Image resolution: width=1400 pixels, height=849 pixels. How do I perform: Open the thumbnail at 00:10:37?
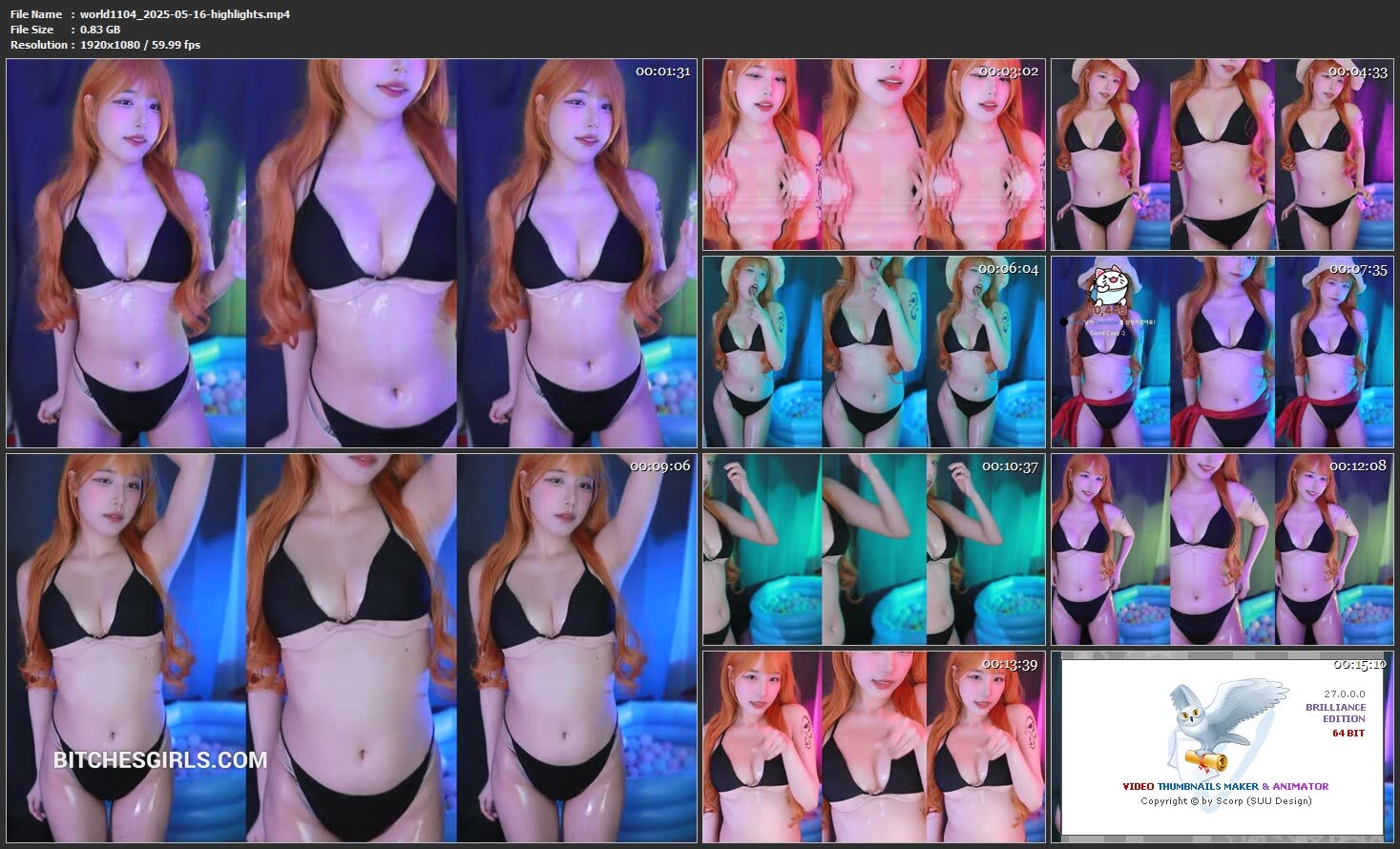pyautogui.click(x=873, y=549)
